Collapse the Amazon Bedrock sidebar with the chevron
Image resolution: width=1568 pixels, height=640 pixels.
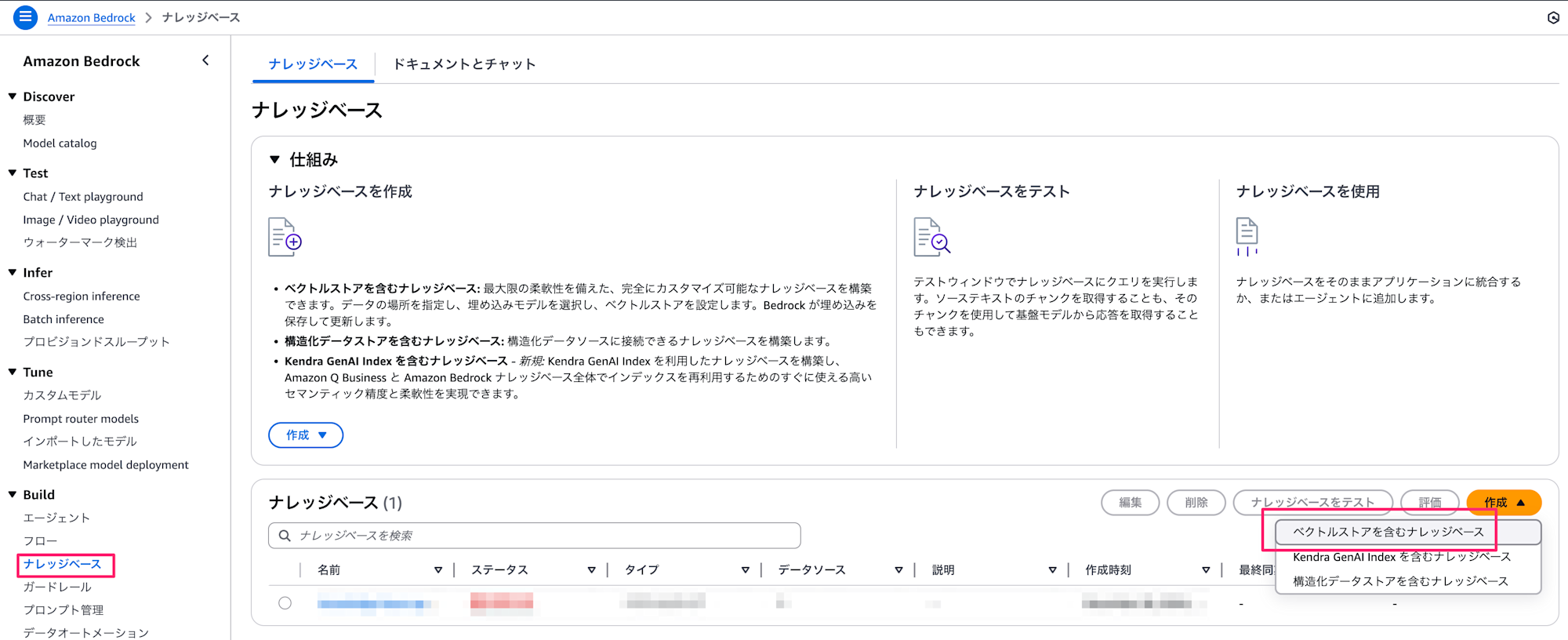click(x=205, y=60)
